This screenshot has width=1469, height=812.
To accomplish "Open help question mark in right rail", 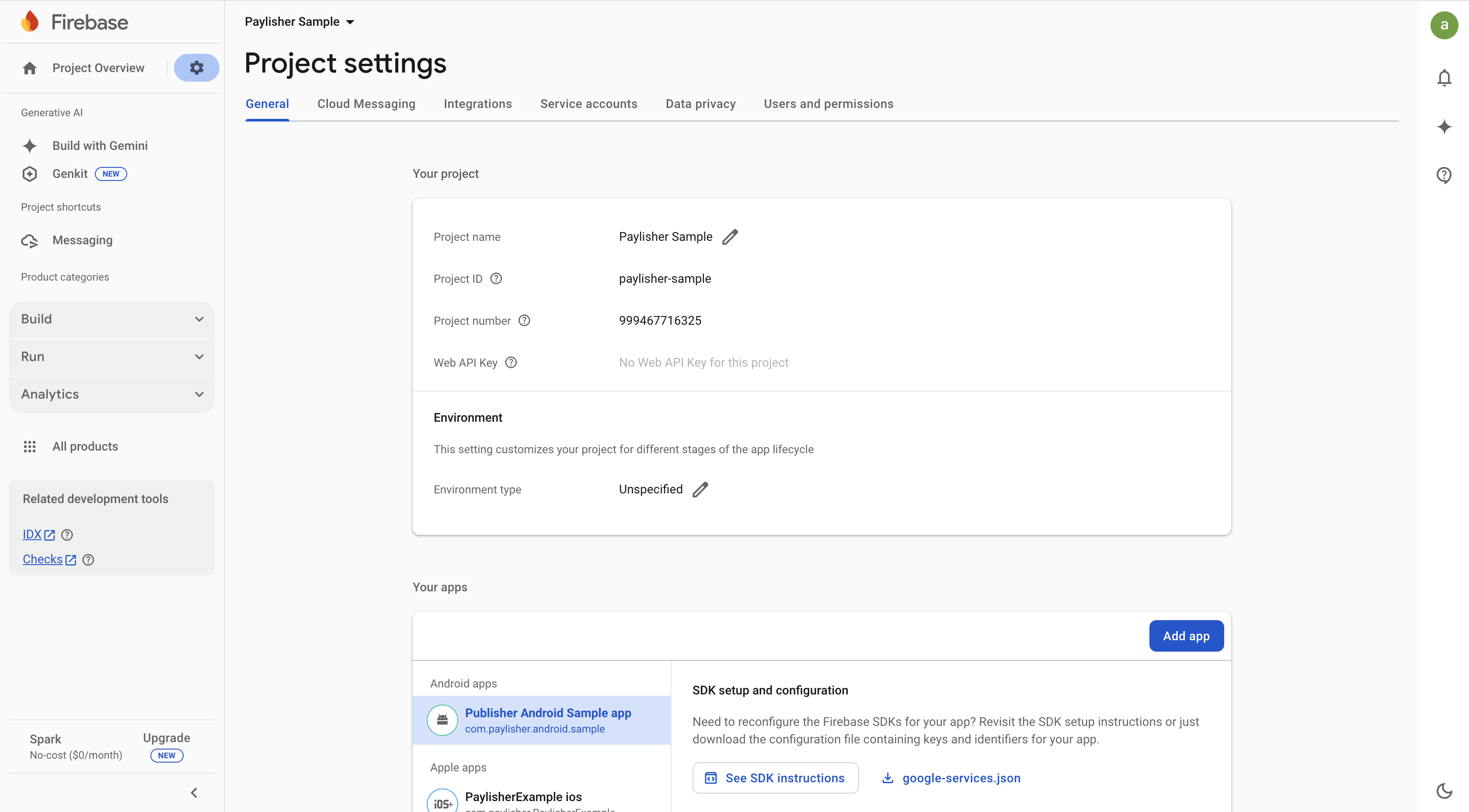I will [x=1444, y=175].
